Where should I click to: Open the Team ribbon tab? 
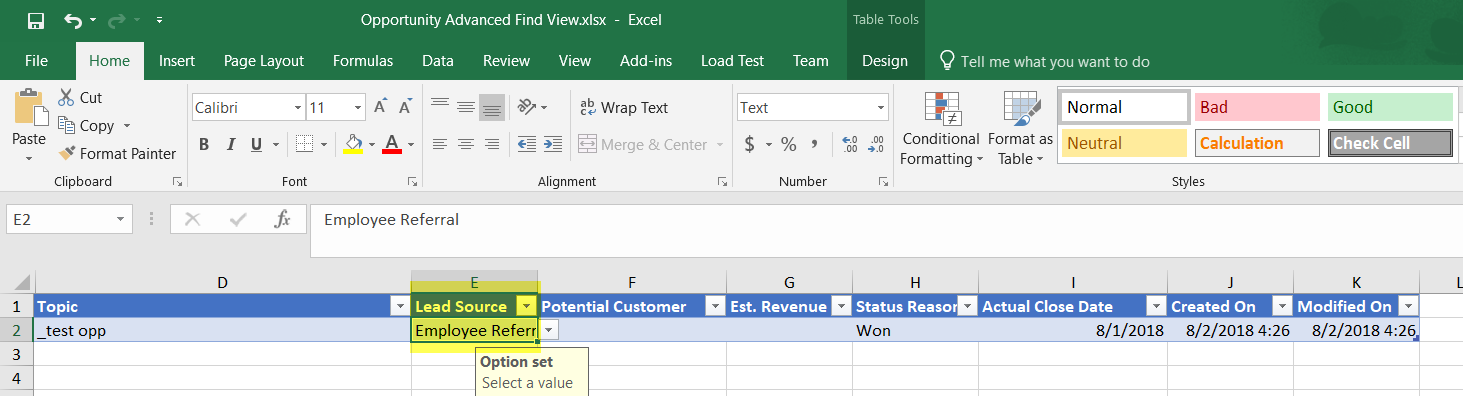[x=810, y=61]
